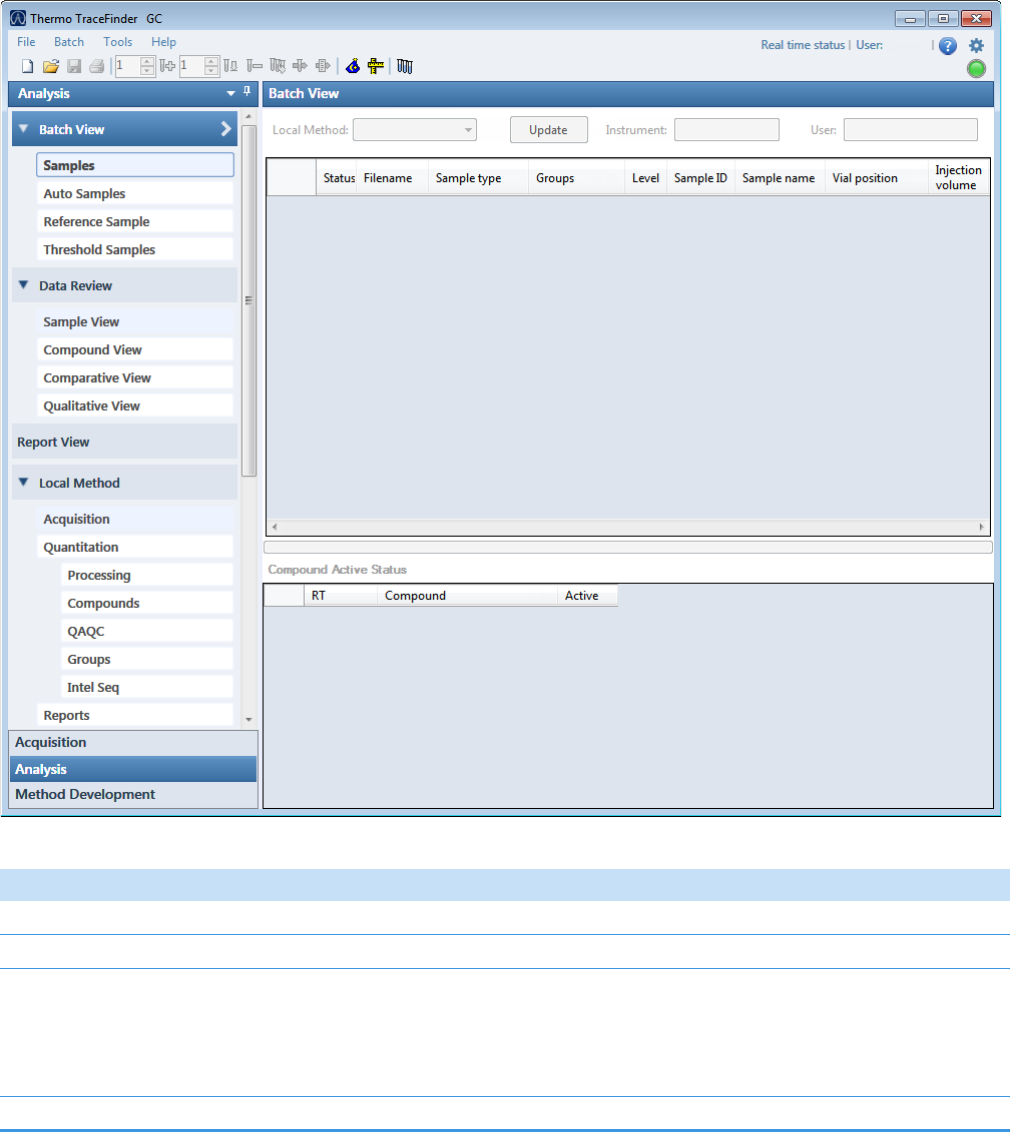This screenshot has height=1132, width=1010.
Task: Increase the first toolbar number spinner
Action: click(x=147, y=62)
